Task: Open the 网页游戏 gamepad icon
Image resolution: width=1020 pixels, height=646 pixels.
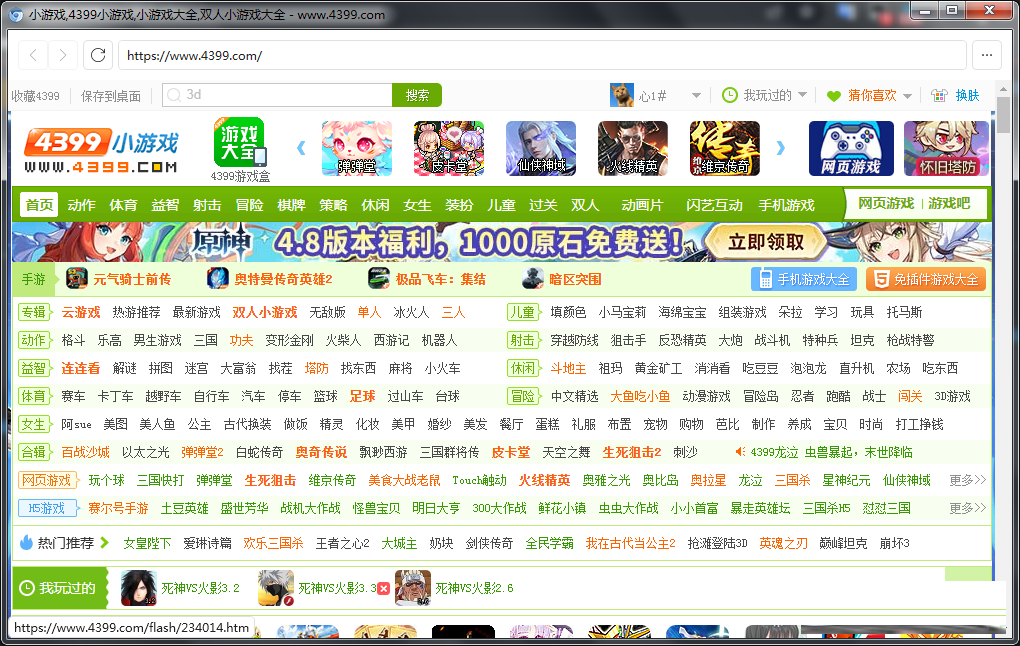Action: click(850, 148)
